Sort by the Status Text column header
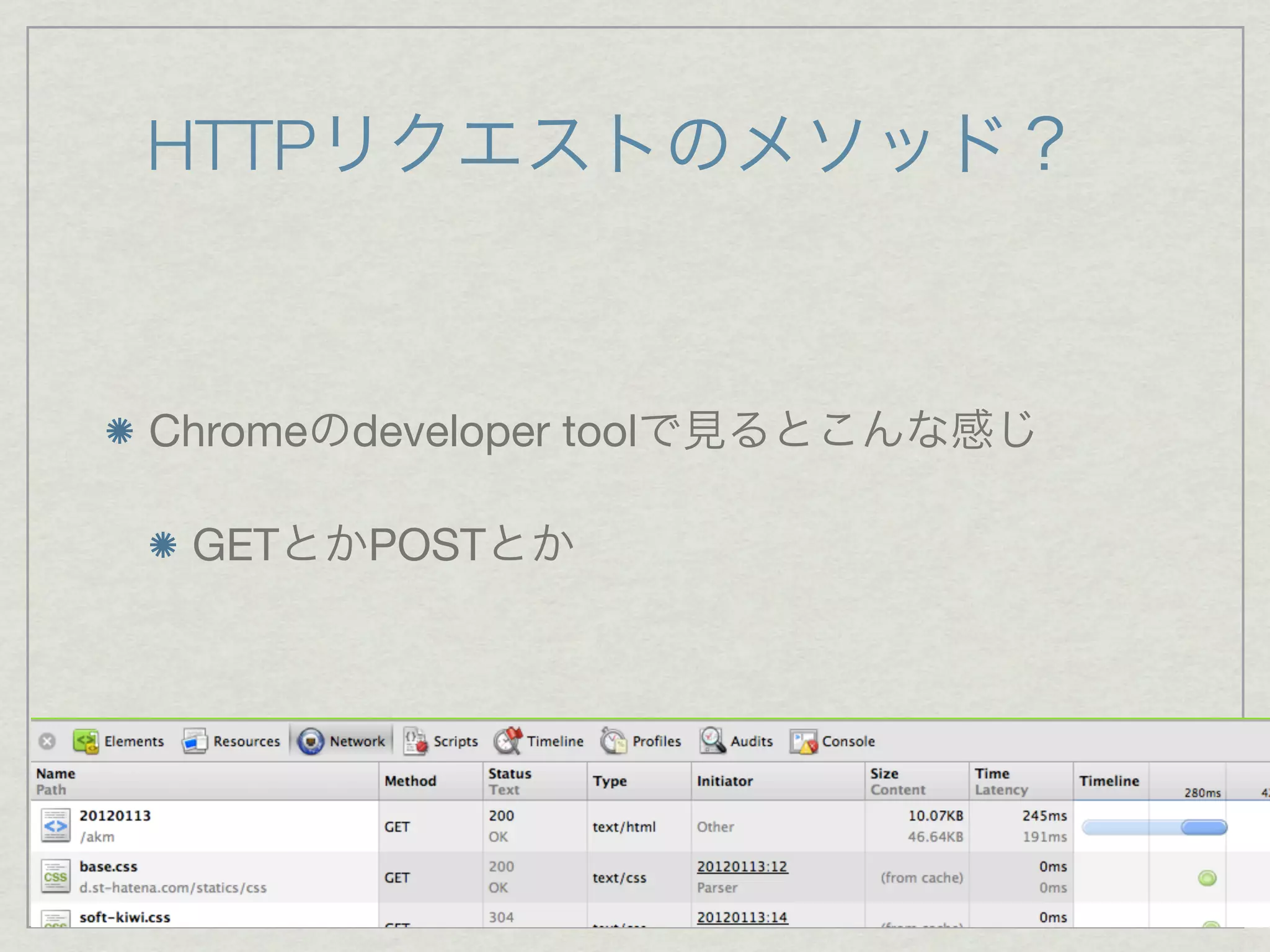Viewport: 1270px width, 952px height. (535, 781)
